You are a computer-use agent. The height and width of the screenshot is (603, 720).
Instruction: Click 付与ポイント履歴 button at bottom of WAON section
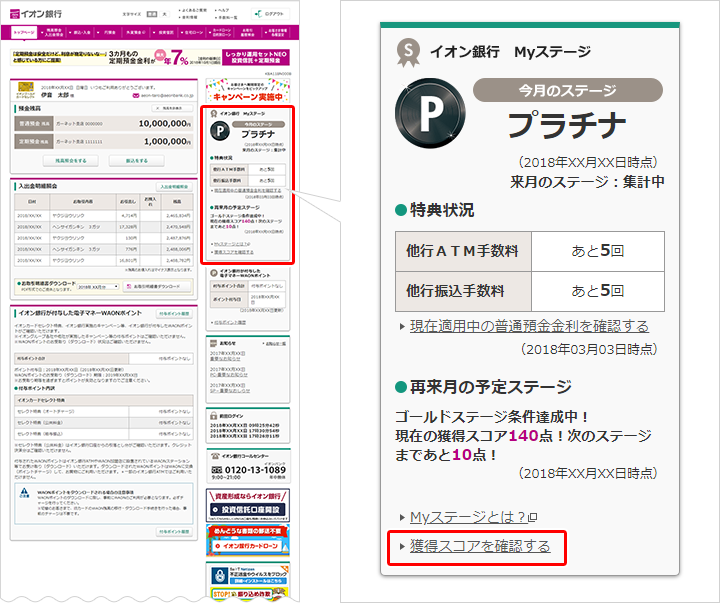coord(174,531)
